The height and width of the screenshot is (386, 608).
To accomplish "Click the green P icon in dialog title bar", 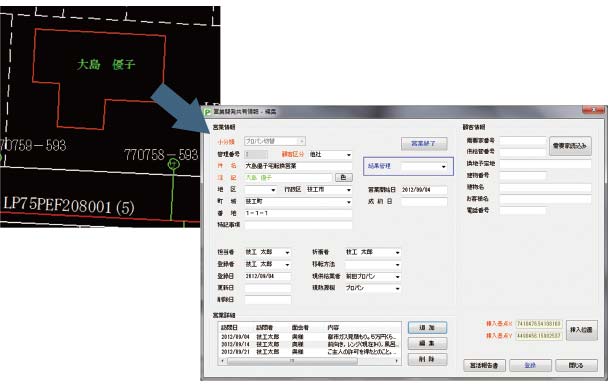I will pos(207,112).
